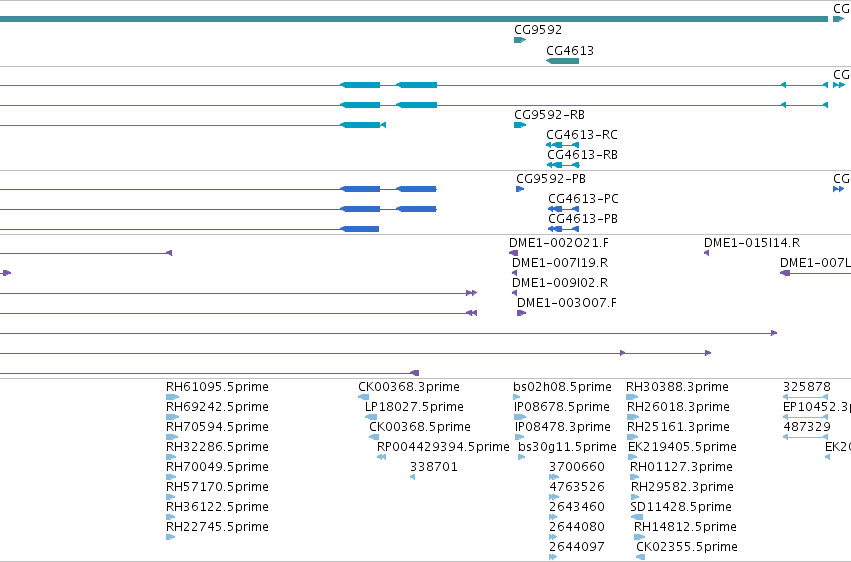The height and width of the screenshot is (562, 851).
Task: Select the feature labeled 2644097
Action: pos(577,548)
